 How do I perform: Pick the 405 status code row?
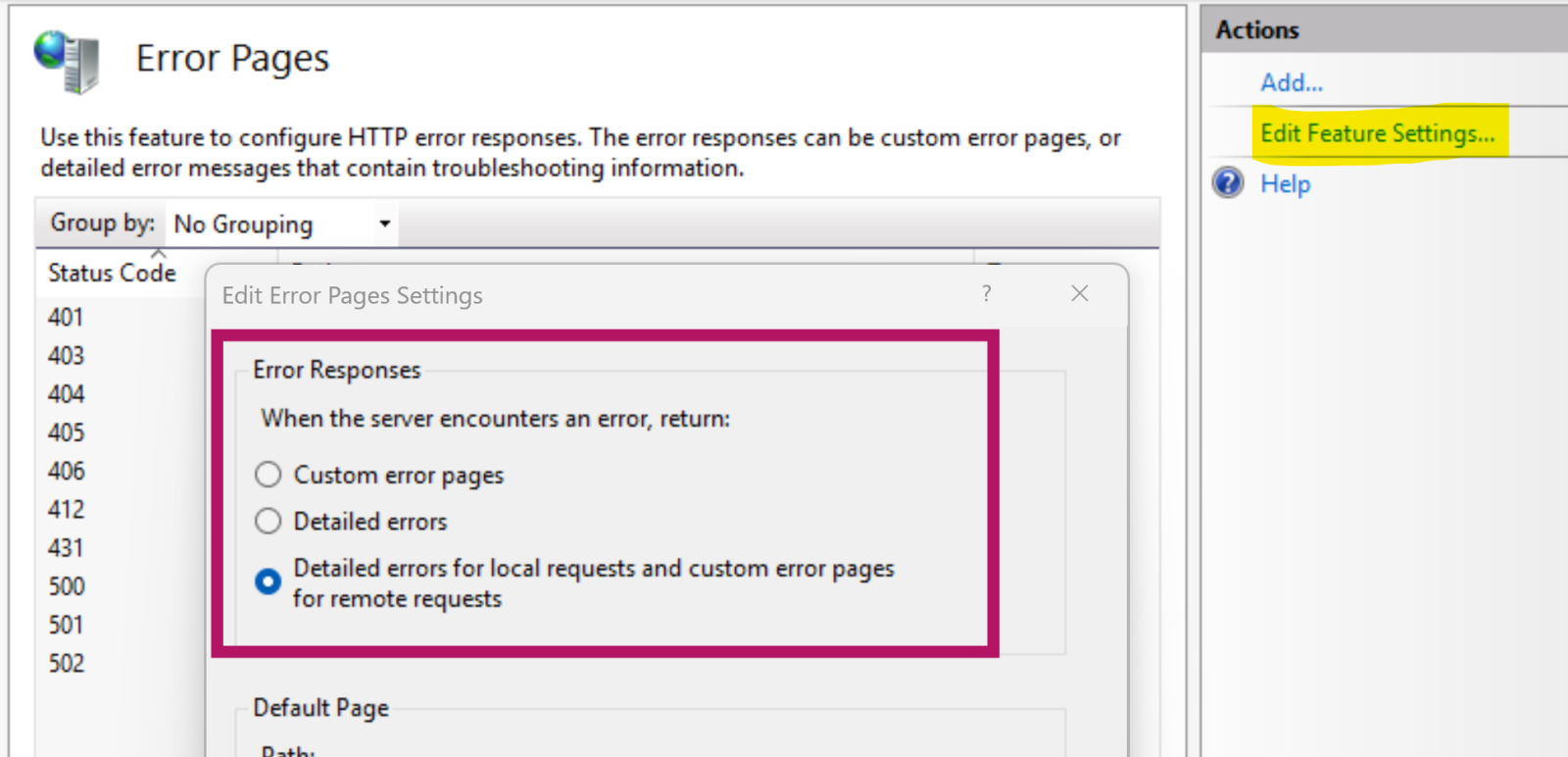coord(66,432)
